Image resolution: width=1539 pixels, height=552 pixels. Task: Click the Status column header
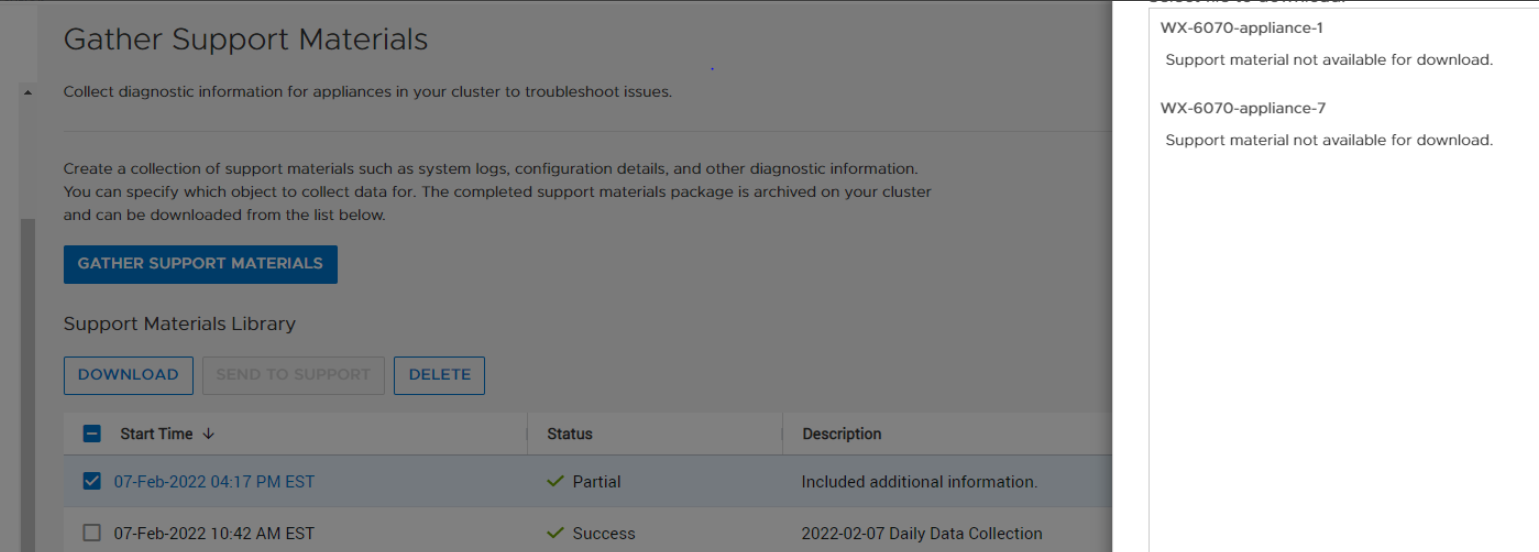(570, 434)
